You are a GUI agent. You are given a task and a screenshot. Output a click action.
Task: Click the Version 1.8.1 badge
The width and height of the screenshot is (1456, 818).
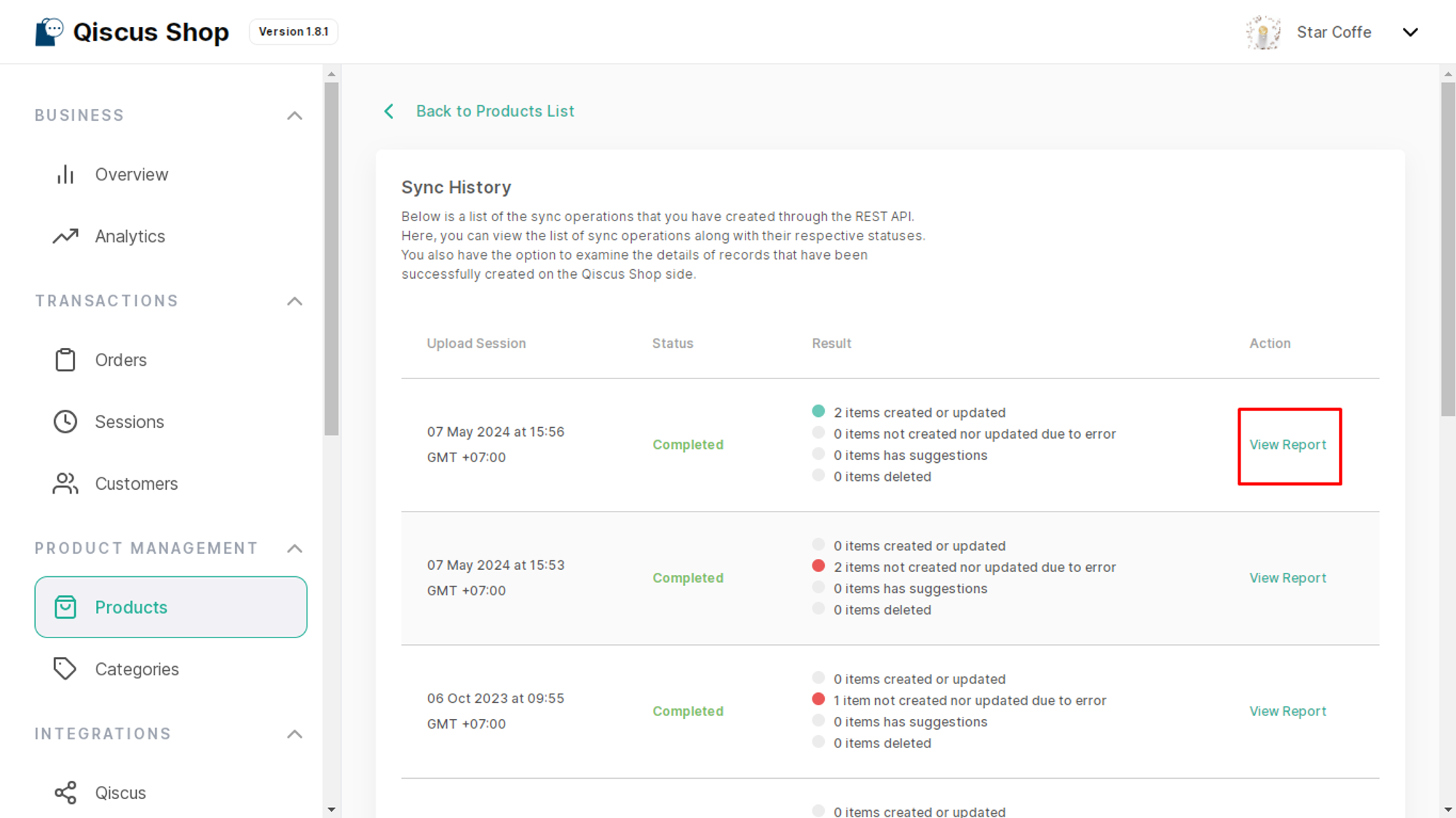[293, 32]
